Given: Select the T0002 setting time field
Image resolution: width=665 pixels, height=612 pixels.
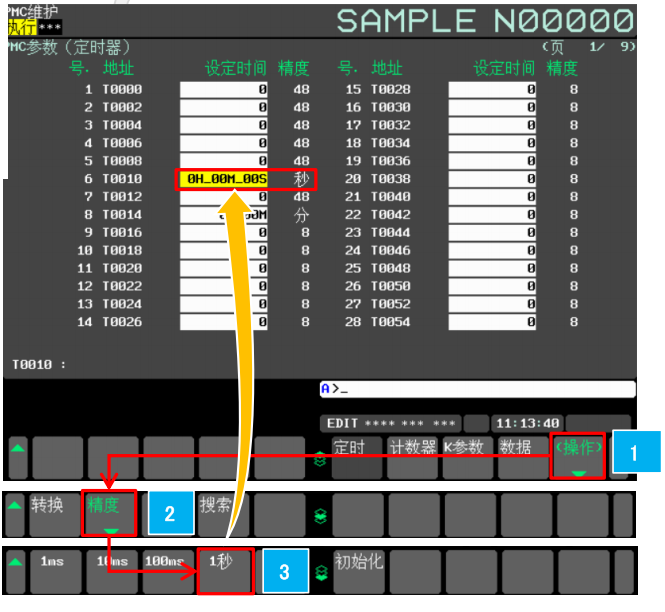Looking at the screenshot, I should coord(224,107).
